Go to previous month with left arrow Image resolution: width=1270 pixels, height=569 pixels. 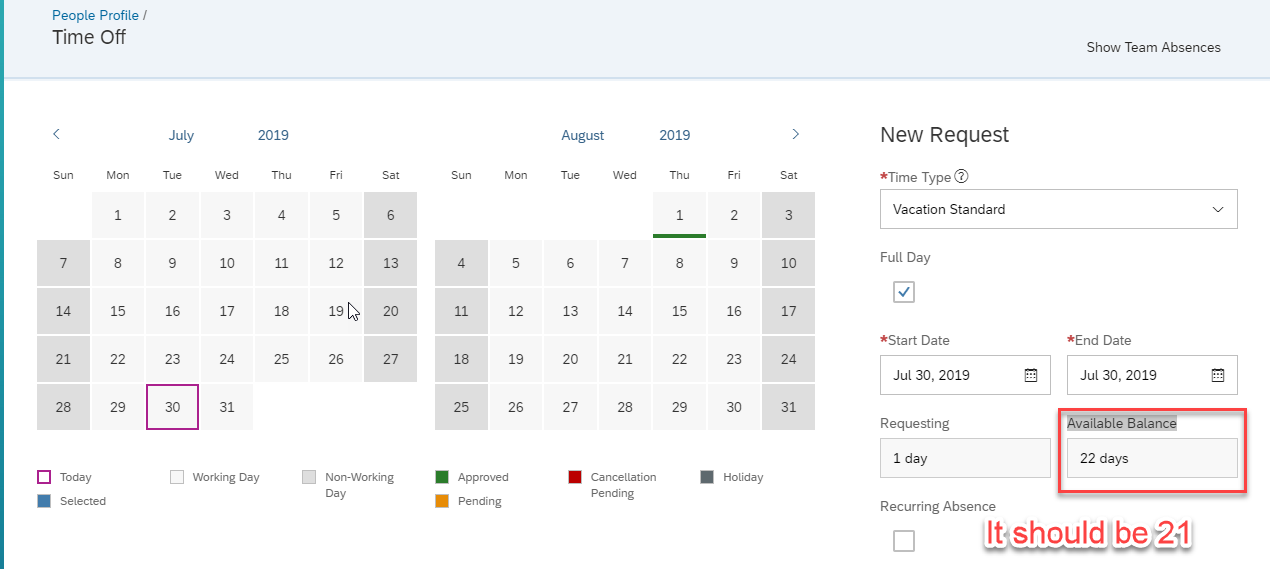[x=57, y=134]
